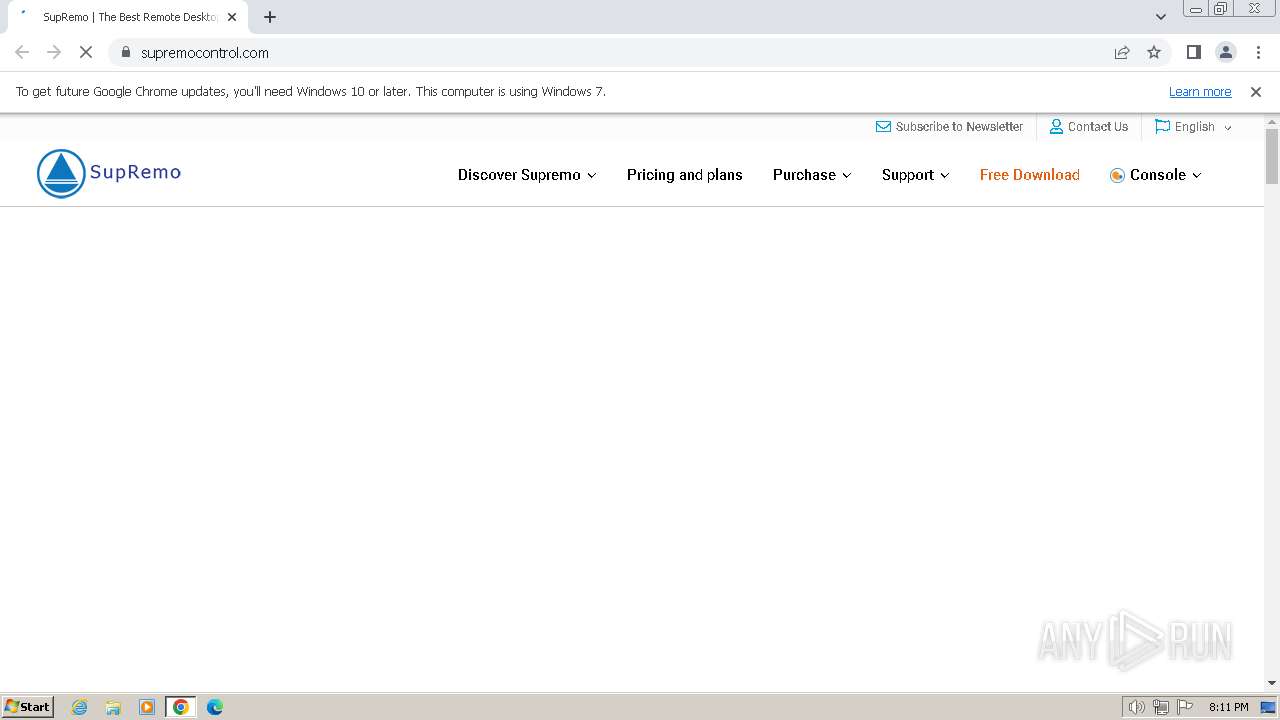The width and height of the screenshot is (1280, 720).
Task: Launch Internet Explorer from taskbar
Action: point(80,707)
